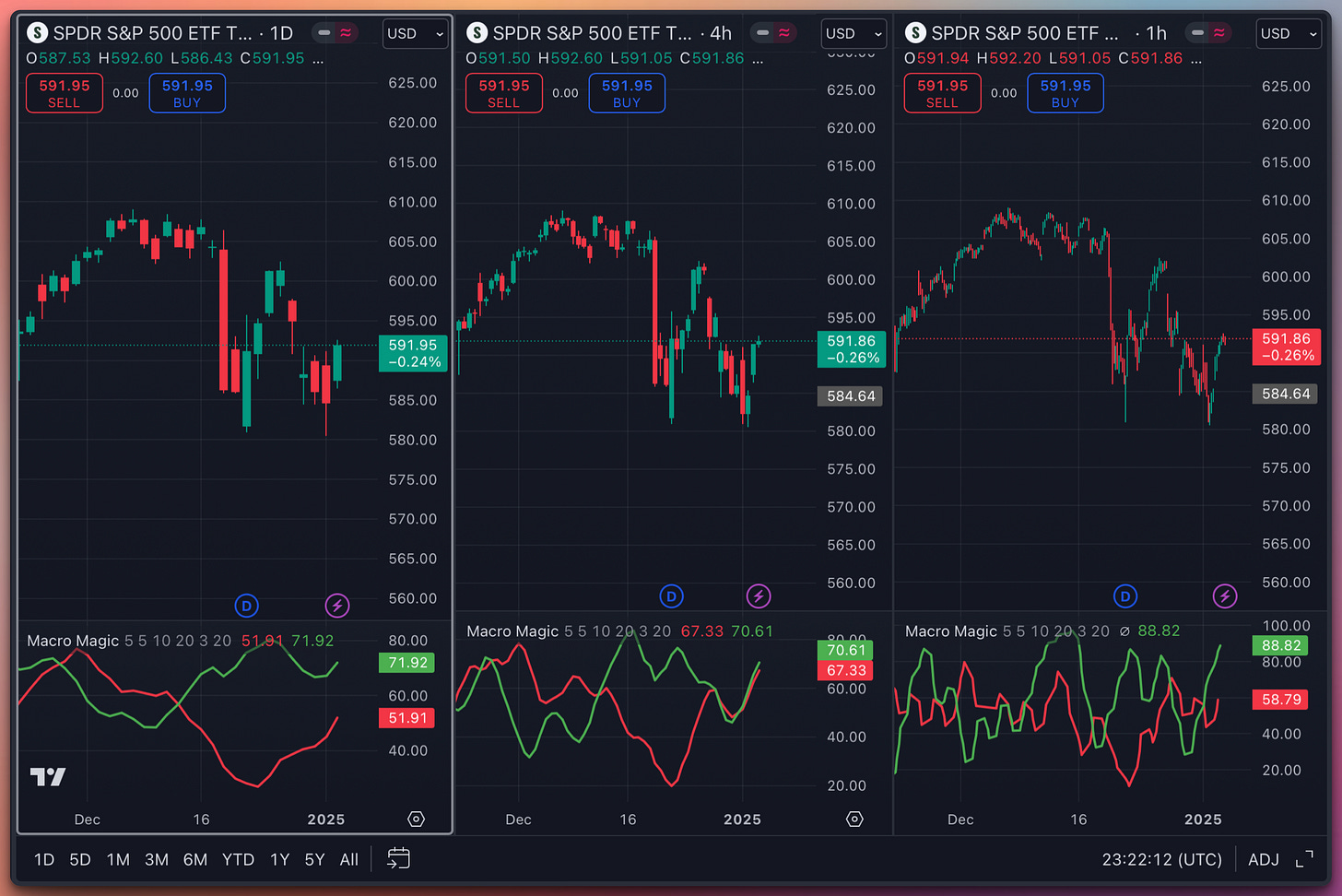Select the 1Y date range
The height and width of the screenshot is (896, 1342).
coord(280,859)
